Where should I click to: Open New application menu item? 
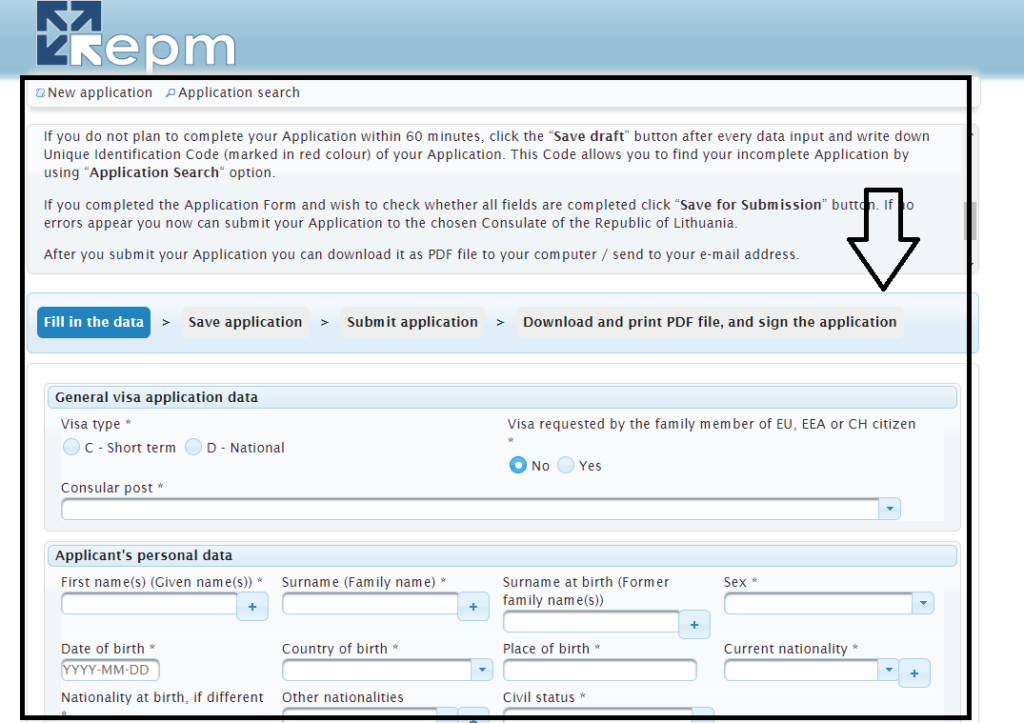95,93
